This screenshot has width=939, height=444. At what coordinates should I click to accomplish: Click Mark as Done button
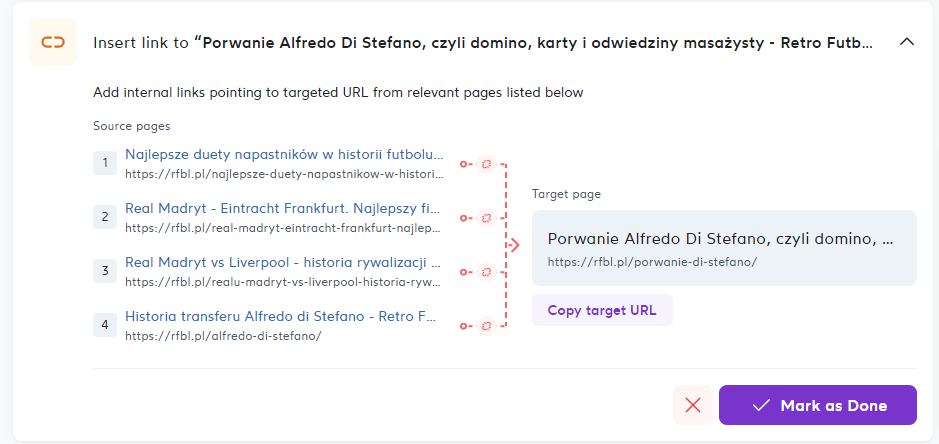(817, 405)
